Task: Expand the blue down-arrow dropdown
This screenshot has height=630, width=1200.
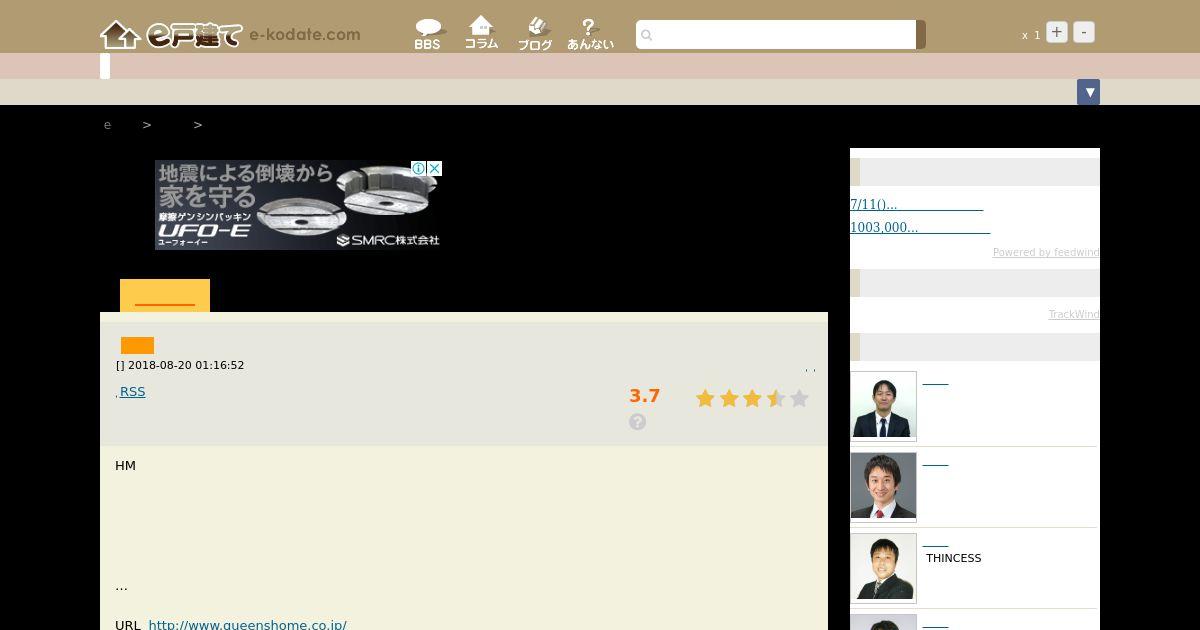Action: point(1089,92)
